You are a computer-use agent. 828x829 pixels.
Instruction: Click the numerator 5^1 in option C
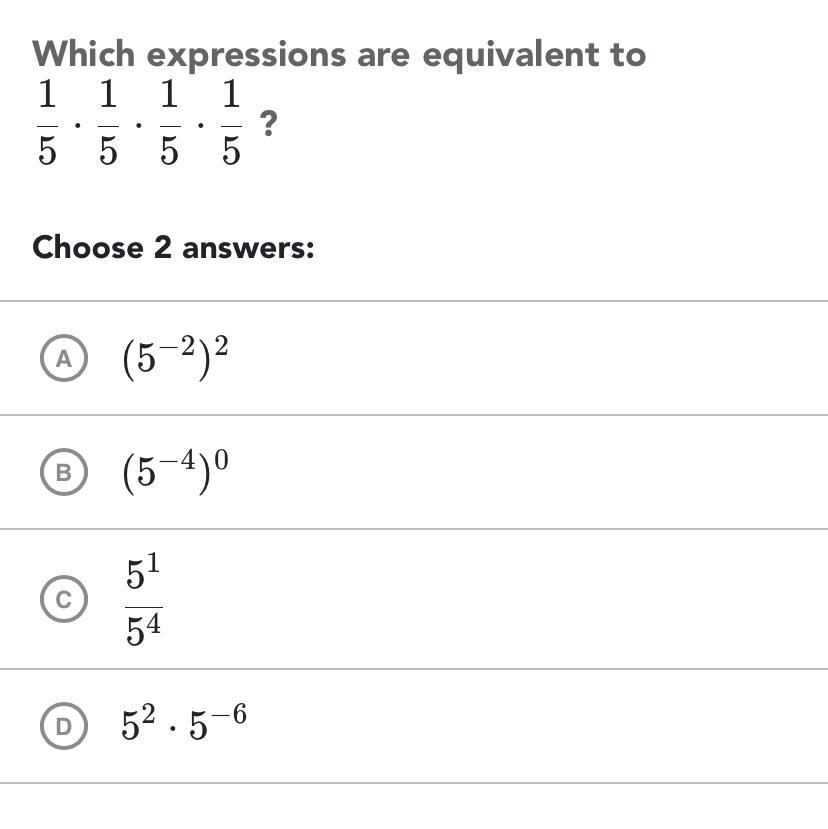[143, 572]
